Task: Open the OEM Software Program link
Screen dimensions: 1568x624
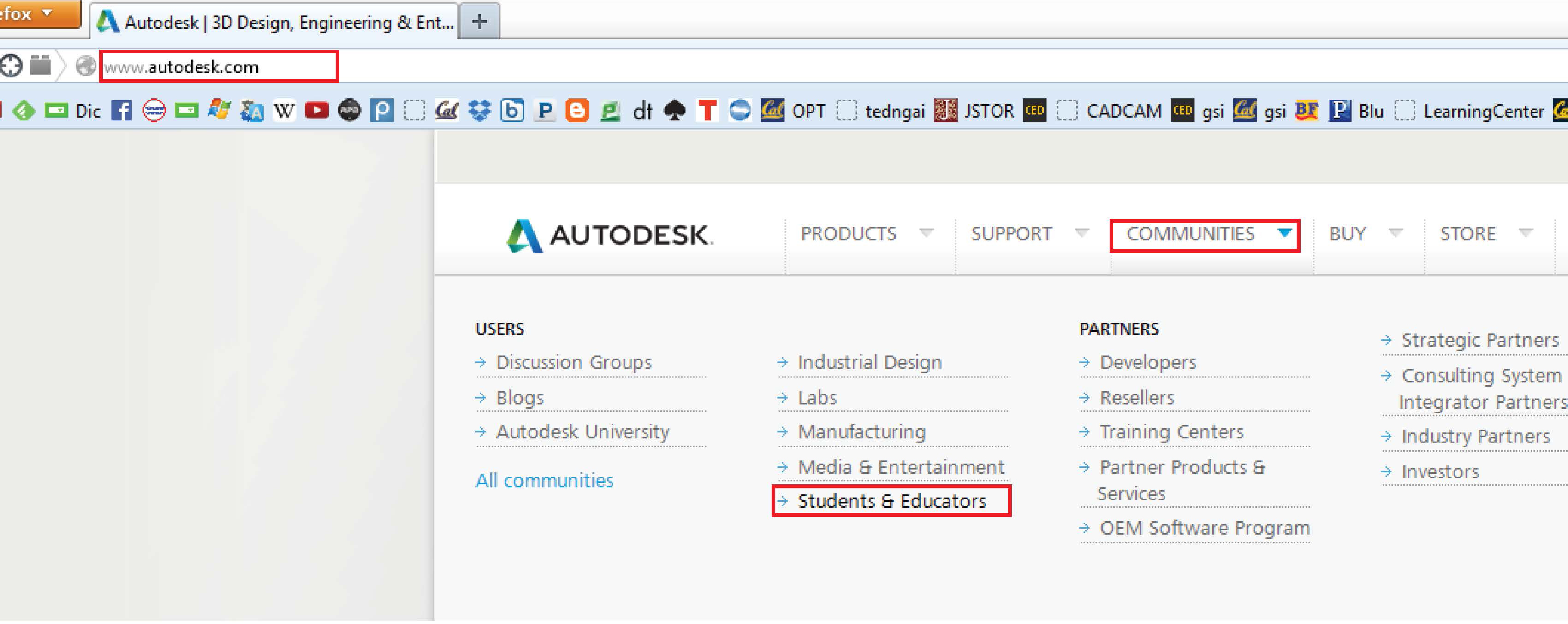Action: coord(1204,528)
